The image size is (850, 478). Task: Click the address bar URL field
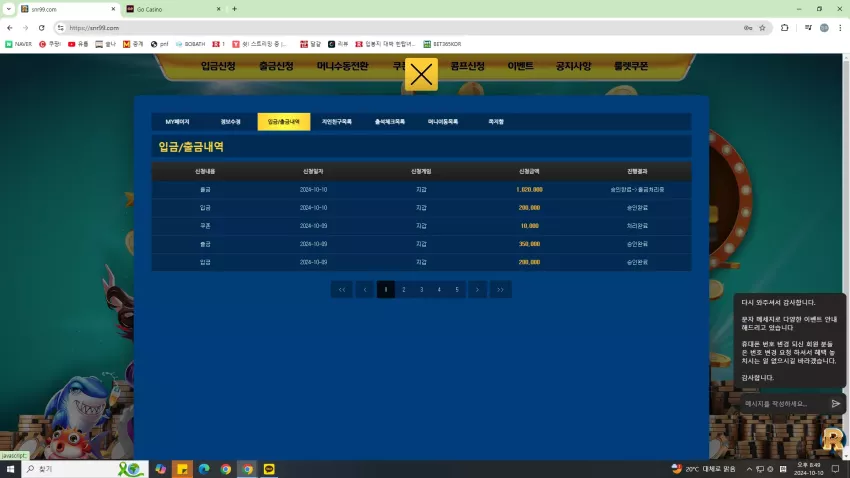(x=401, y=28)
